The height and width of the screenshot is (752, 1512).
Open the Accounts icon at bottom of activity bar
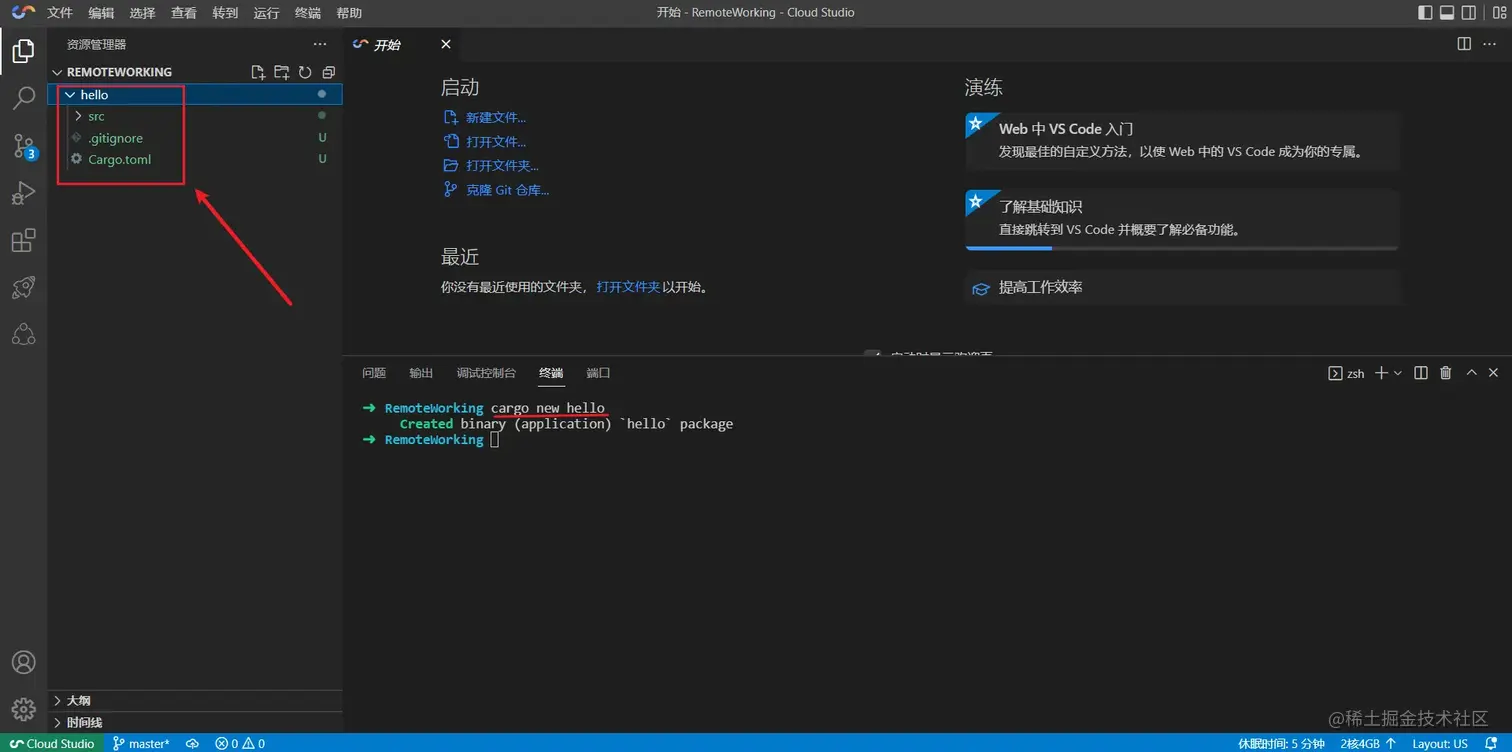click(23, 662)
